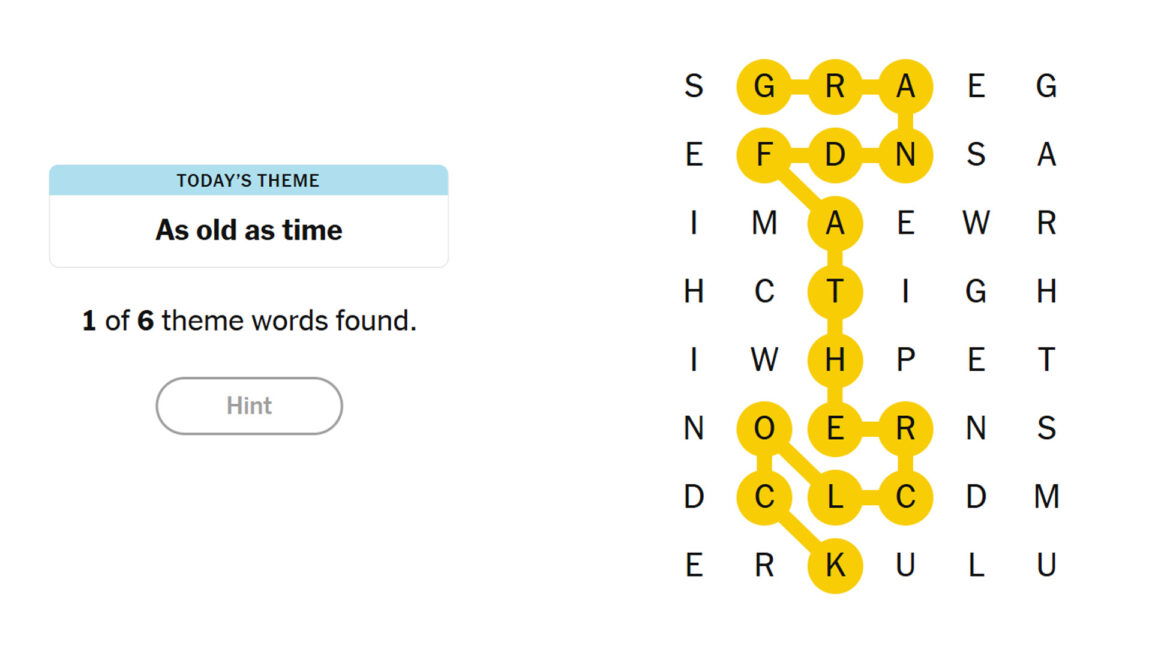Click the letter U in the bottom-right grid corner
The width and height of the screenshot is (1152, 648).
[x=1047, y=565]
